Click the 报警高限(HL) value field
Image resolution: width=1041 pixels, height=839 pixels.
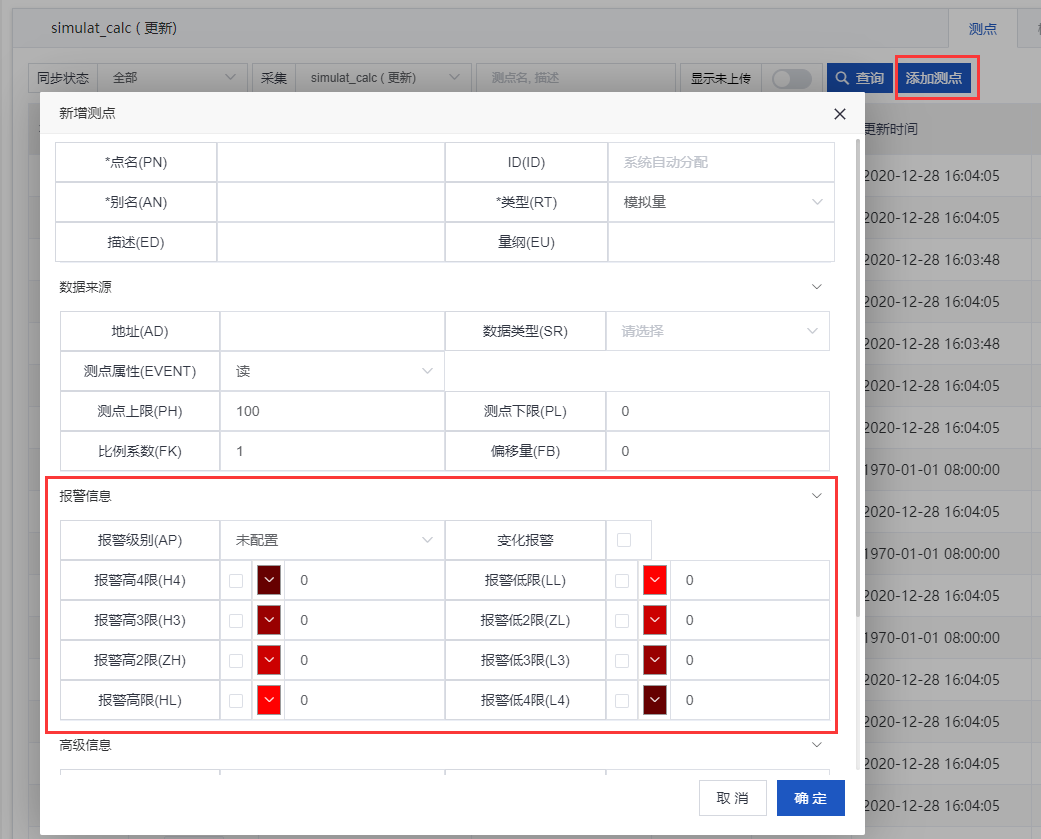click(x=364, y=700)
